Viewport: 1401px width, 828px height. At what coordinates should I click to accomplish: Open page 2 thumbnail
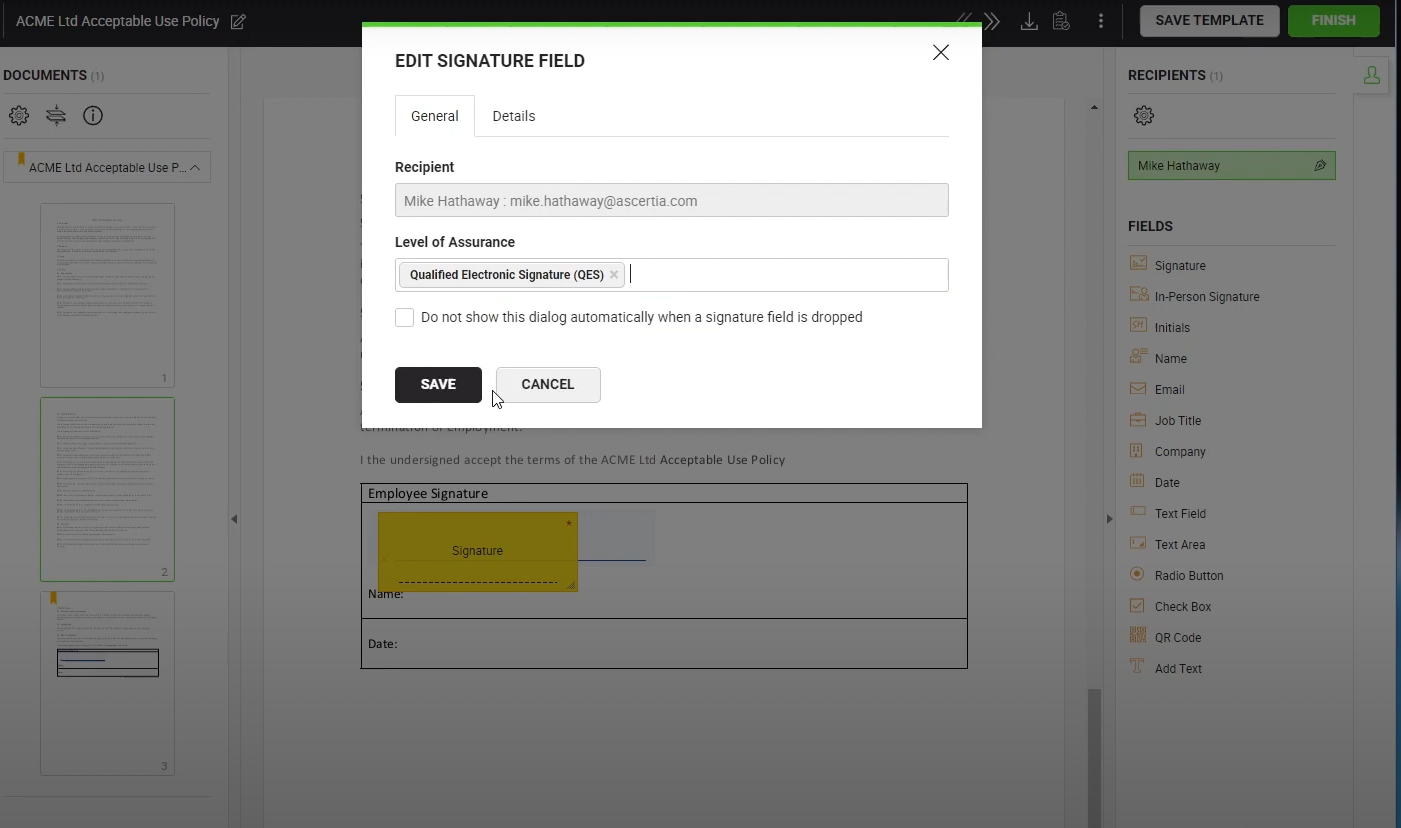pos(107,489)
